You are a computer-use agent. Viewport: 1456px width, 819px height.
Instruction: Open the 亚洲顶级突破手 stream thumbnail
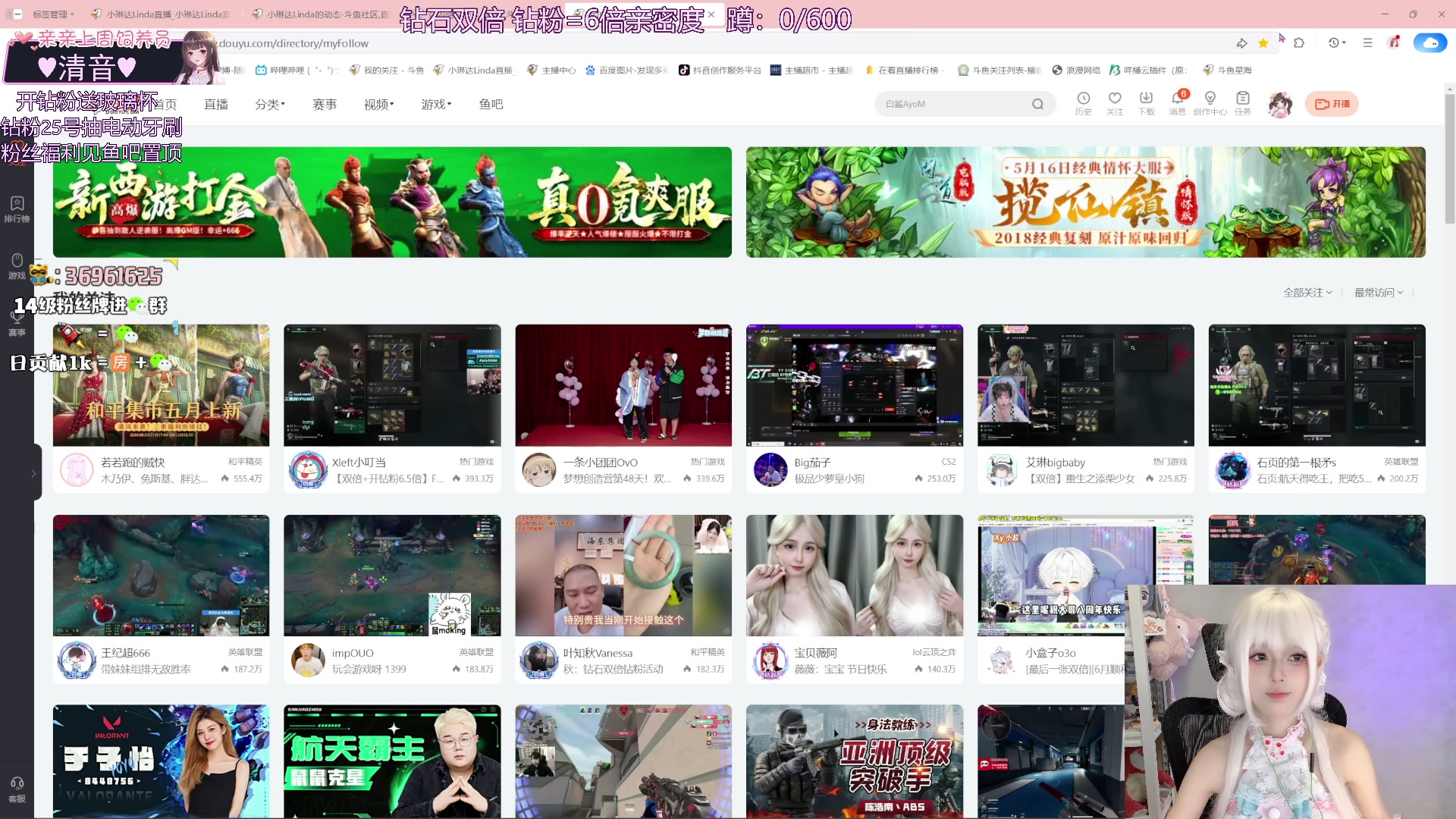(x=854, y=761)
